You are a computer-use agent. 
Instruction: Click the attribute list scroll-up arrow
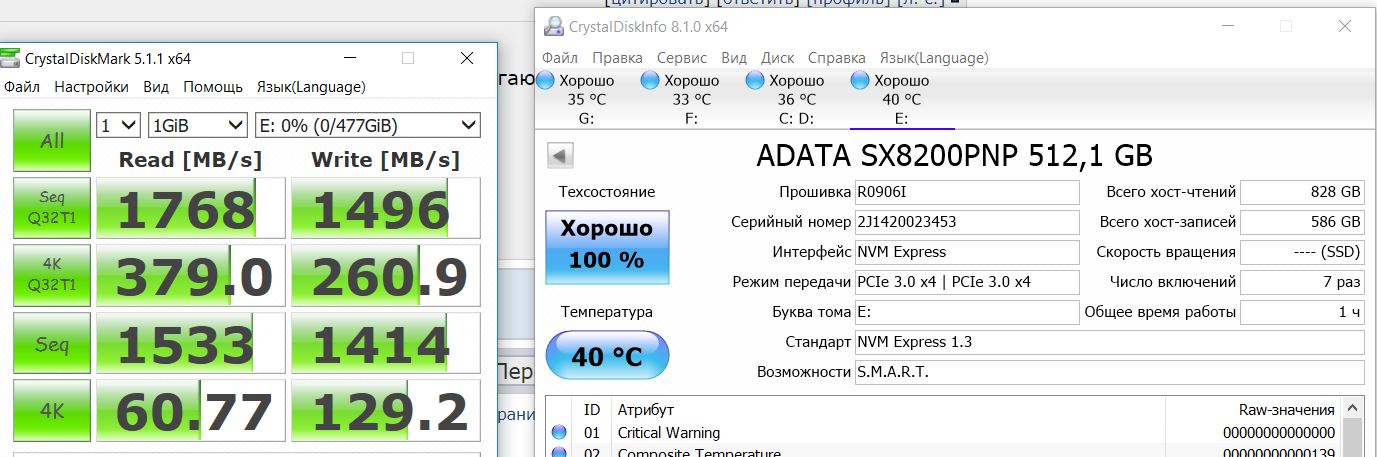click(1351, 408)
